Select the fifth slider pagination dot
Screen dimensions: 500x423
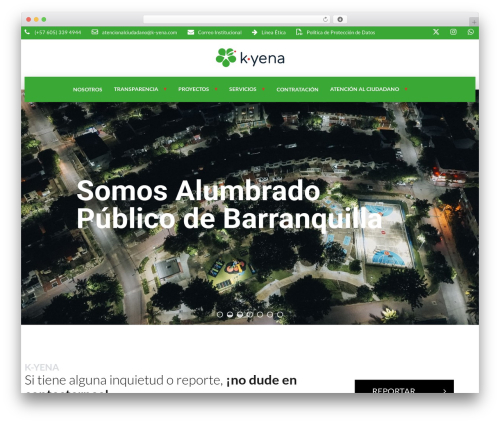(260, 314)
